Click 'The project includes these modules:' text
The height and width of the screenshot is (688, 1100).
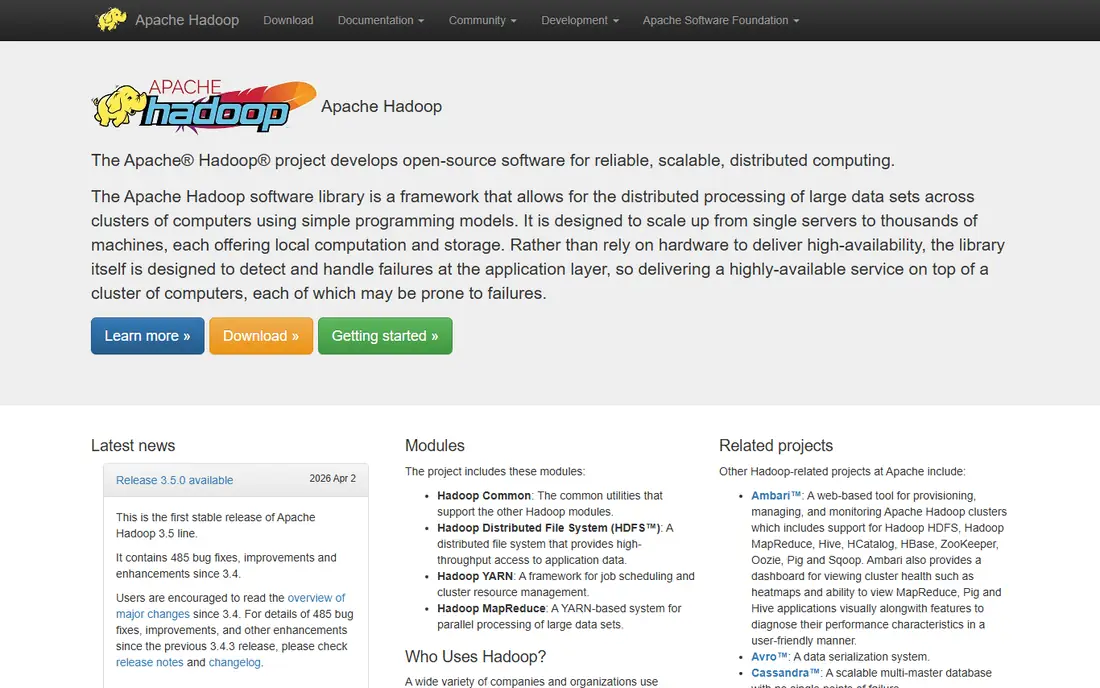tap(495, 472)
